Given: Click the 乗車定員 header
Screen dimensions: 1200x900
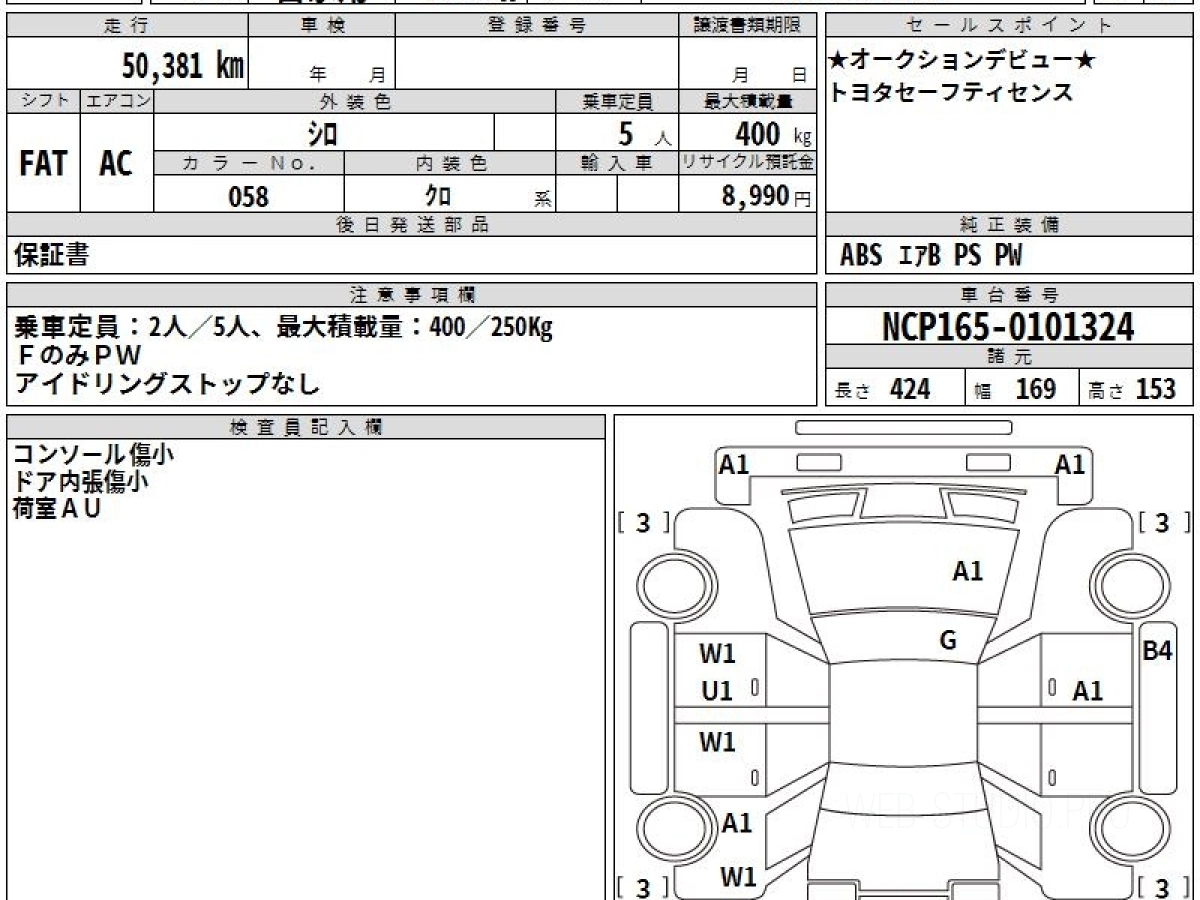Looking at the screenshot, I should click(x=617, y=101).
